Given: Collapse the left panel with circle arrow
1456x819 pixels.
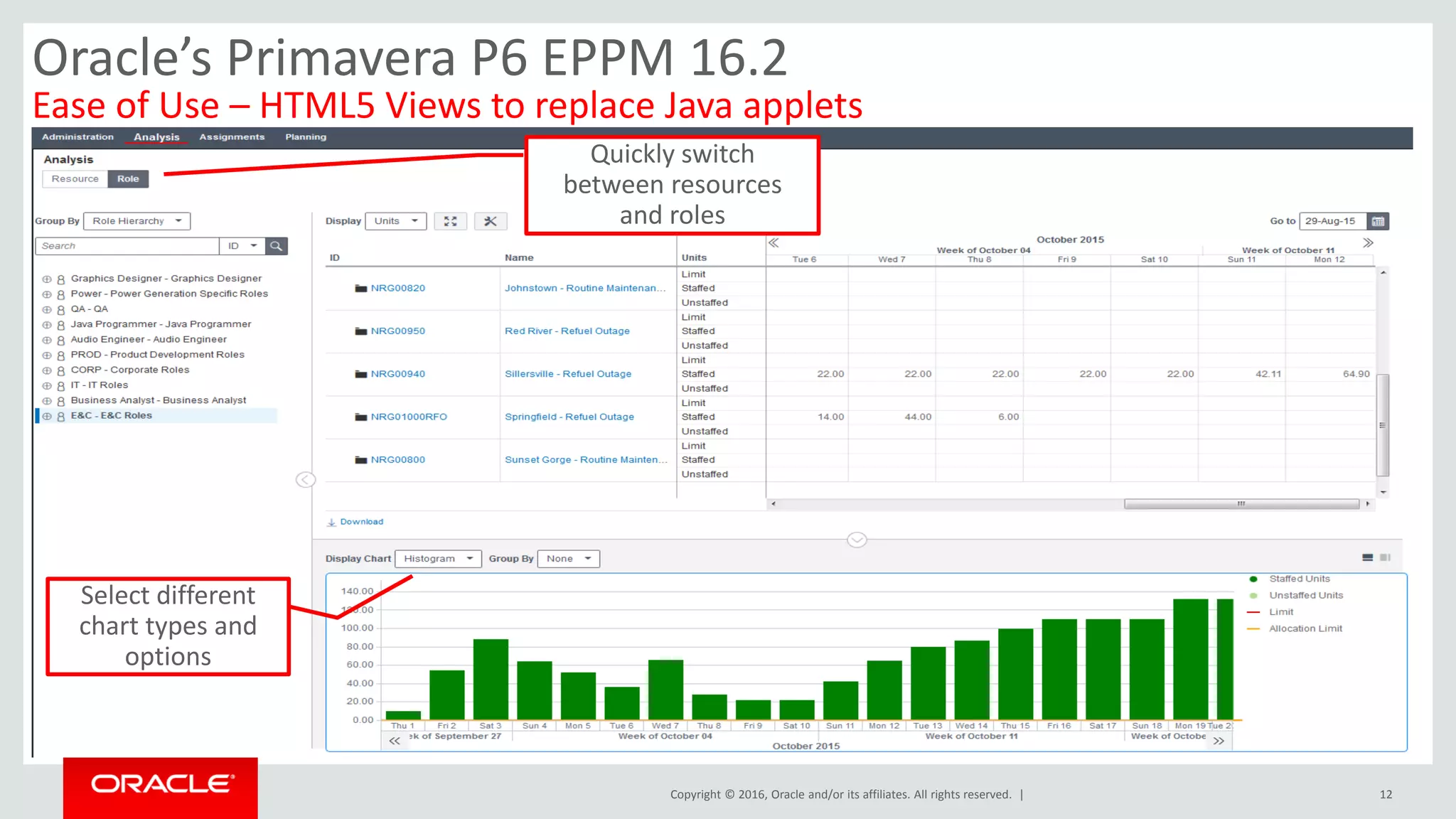Looking at the screenshot, I should point(306,480).
